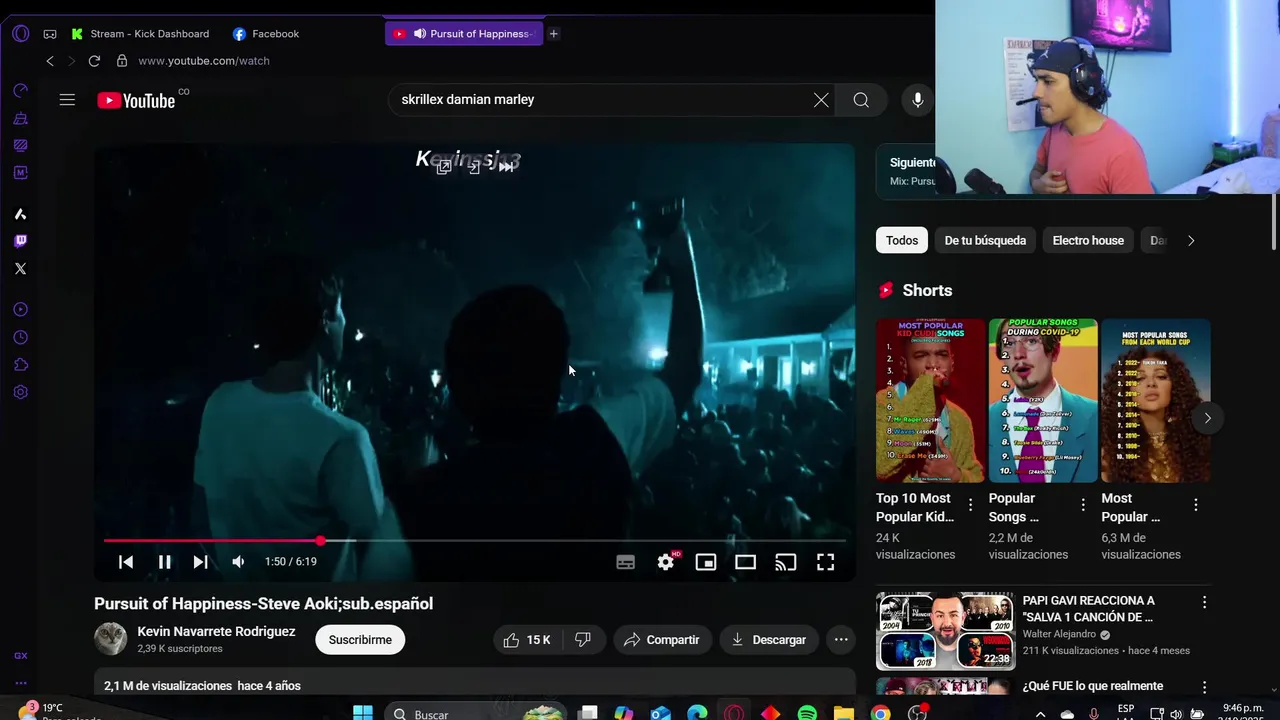This screenshot has width=1280, height=720.
Task: Open Opera sidebar settings gear
Action: click(20, 393)
